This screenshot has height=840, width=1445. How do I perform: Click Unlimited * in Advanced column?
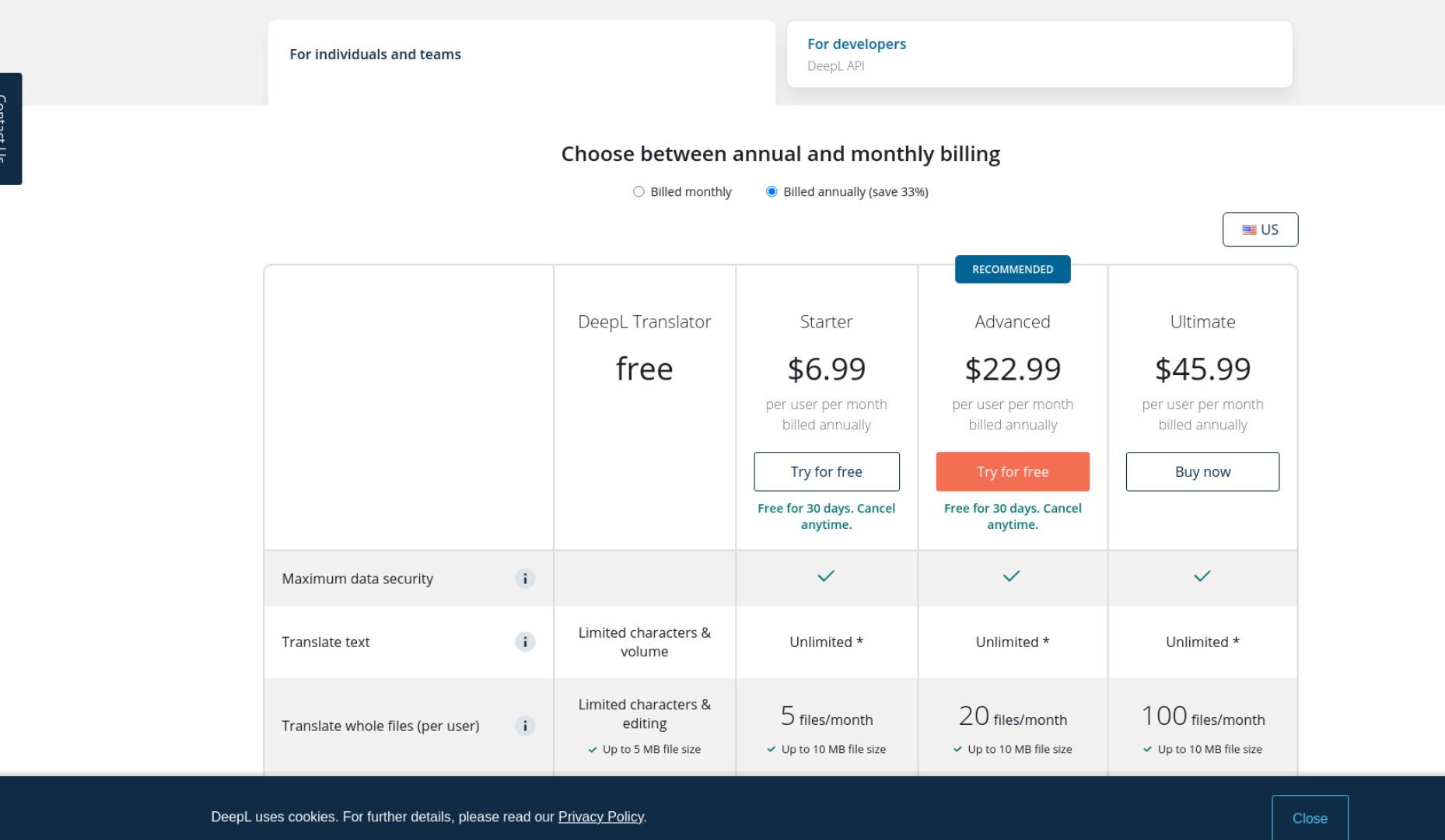pos(1013,642)
